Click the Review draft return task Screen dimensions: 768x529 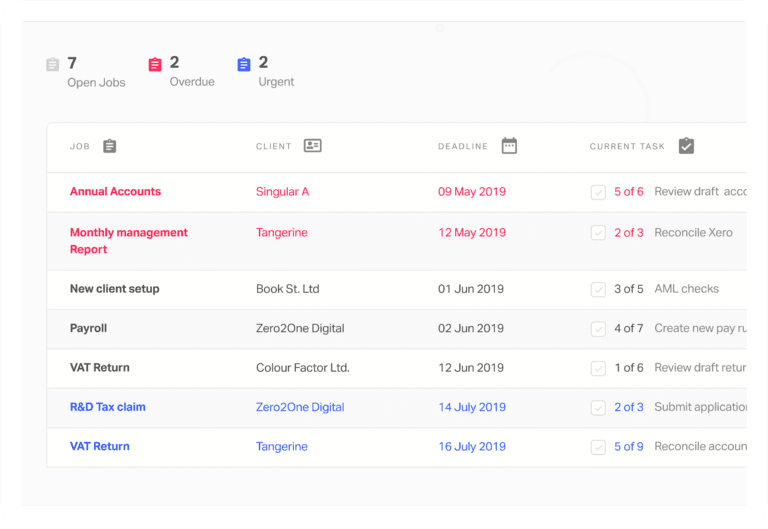[700, 368]
